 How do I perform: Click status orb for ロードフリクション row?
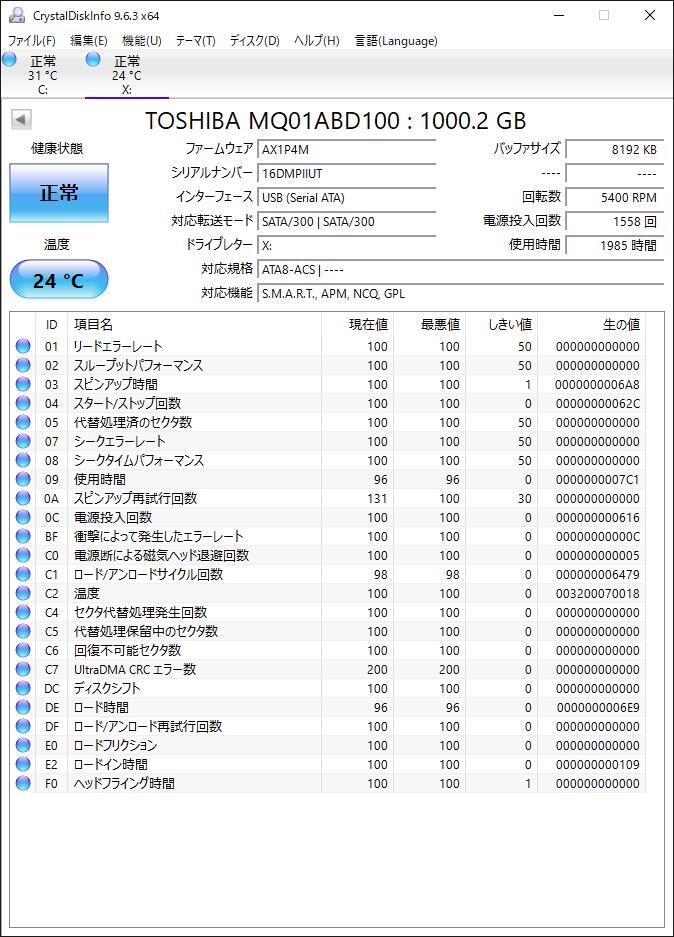pos(23,745)
